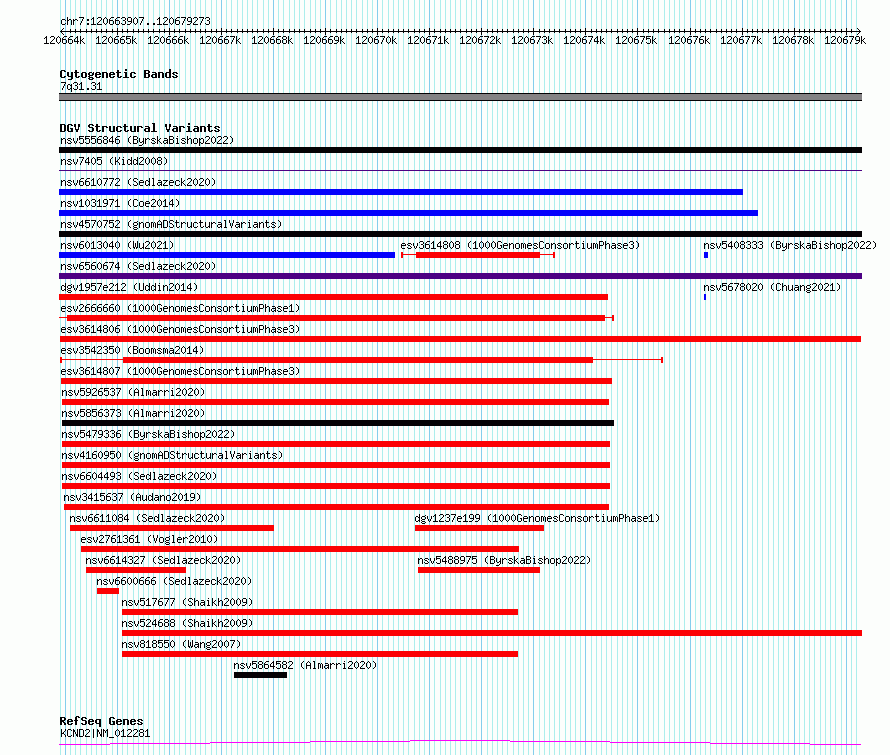Click the 120677k ruler tick label
Screen dimensions: 890x755
tap(741, 40)
